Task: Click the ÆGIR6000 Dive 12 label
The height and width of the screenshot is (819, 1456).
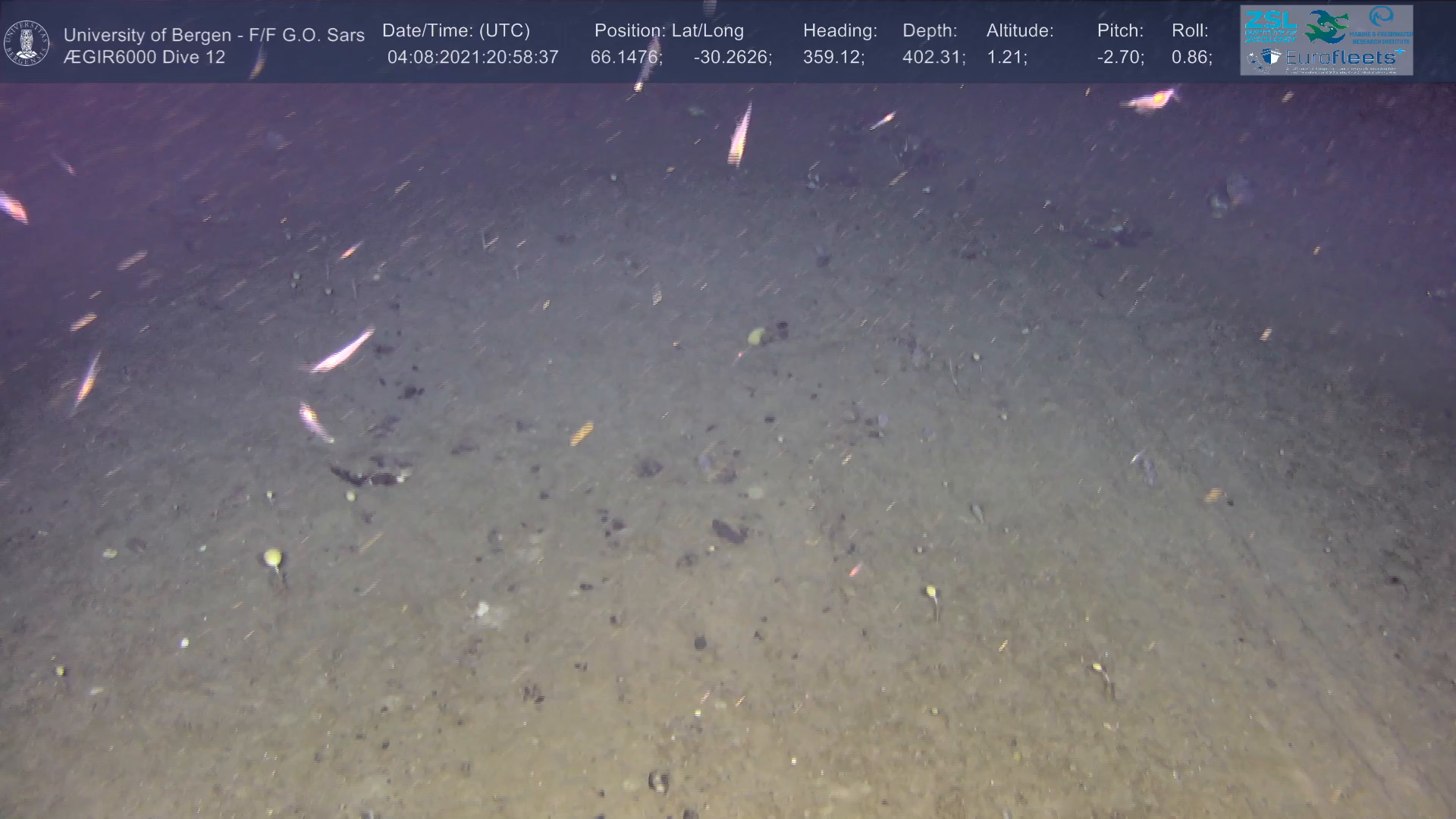Action: pos(144,58)
